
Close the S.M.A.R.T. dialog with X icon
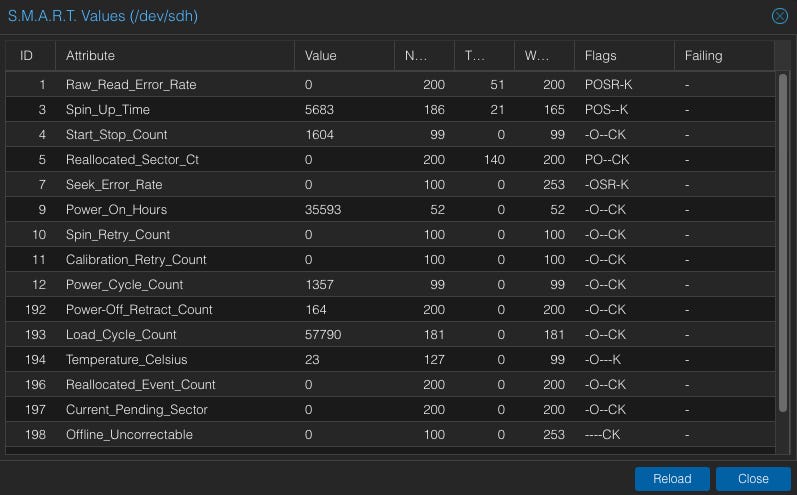coord(779,16)
